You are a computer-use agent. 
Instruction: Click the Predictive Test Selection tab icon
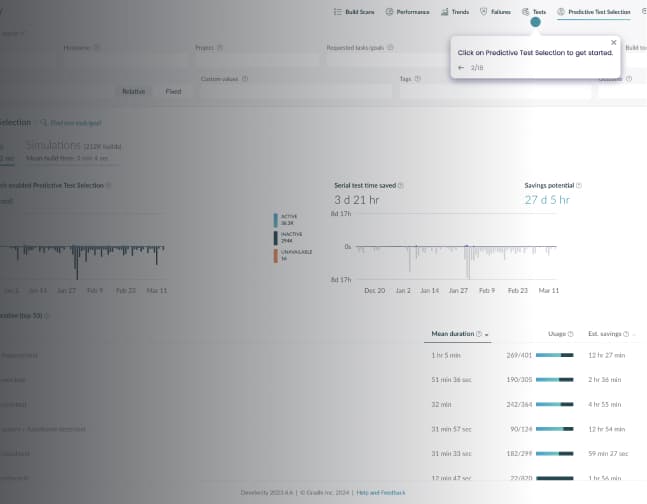tap(561, 12)
